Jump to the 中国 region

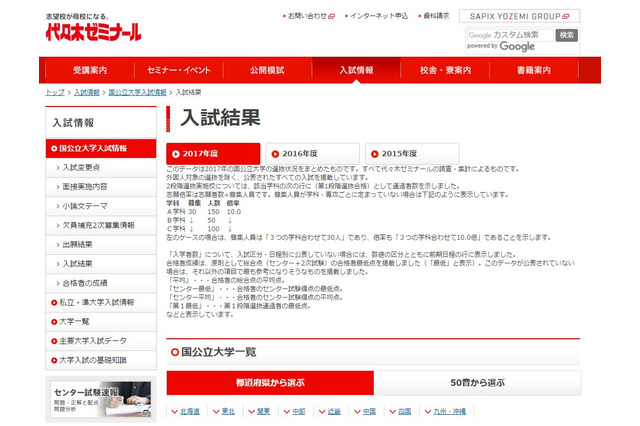pos(369,411)
